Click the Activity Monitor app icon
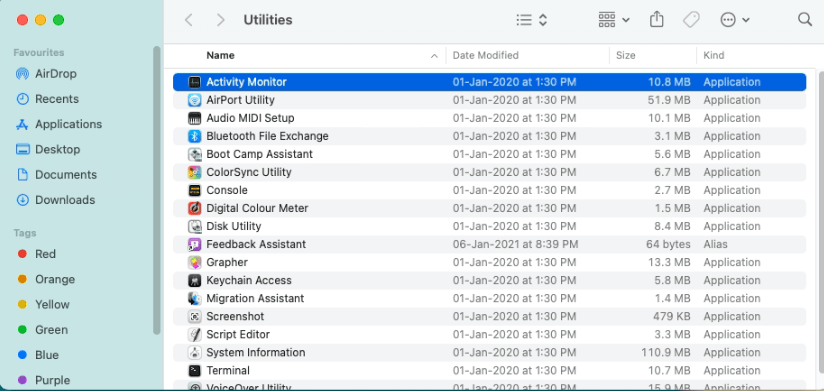Viewport: 824px width, 391px height. [194, 82]
